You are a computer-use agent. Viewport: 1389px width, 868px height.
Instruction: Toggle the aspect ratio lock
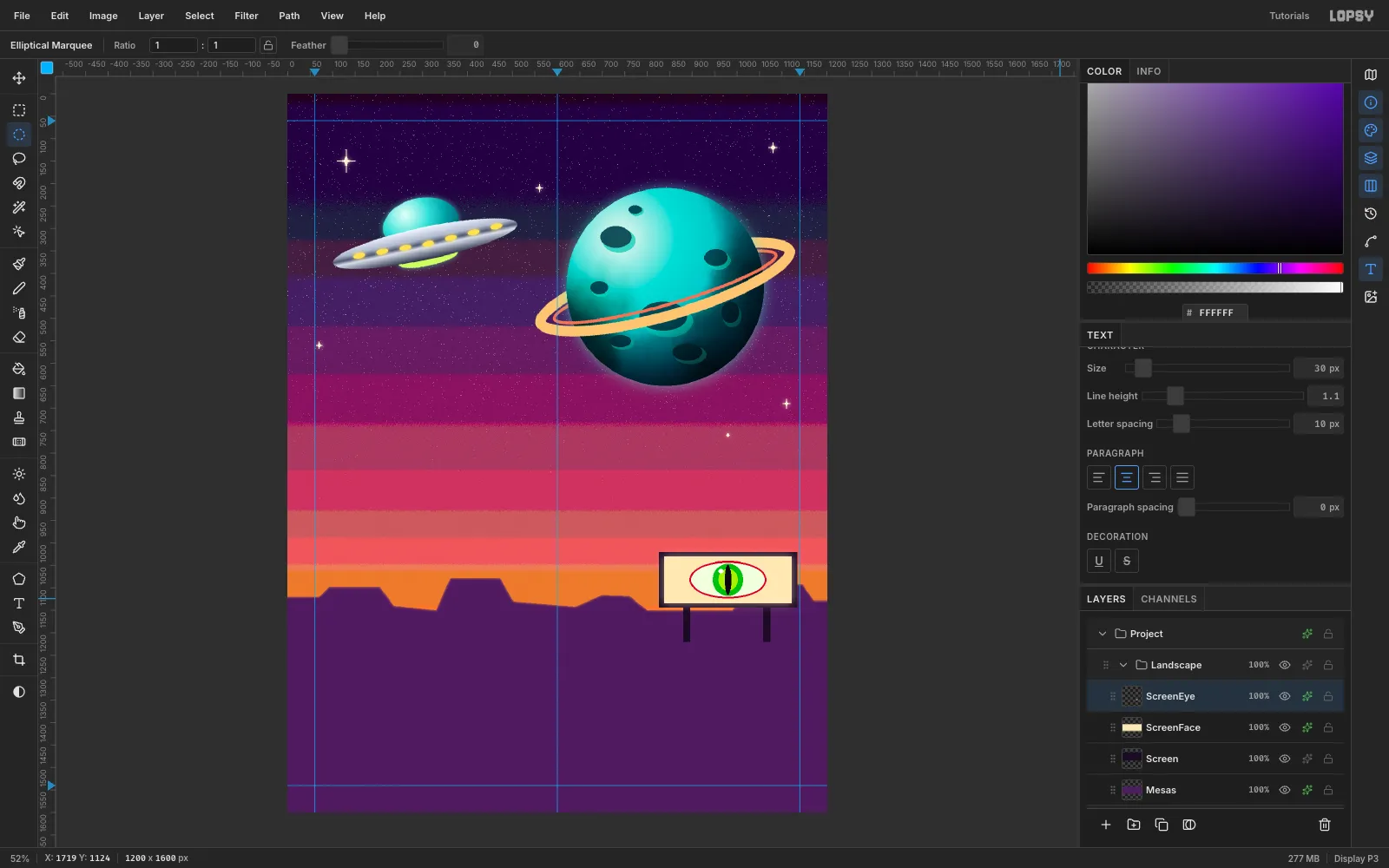click(x=268, y=45)
